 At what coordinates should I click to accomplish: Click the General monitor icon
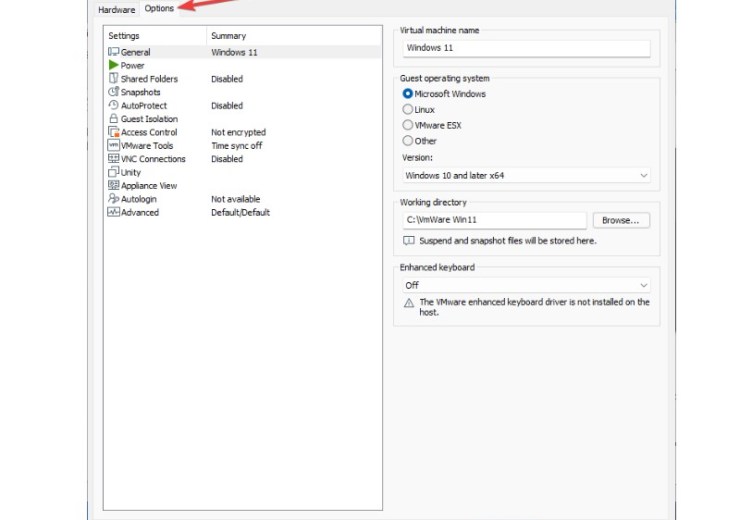pyautogui.click(x=113, y=51)
